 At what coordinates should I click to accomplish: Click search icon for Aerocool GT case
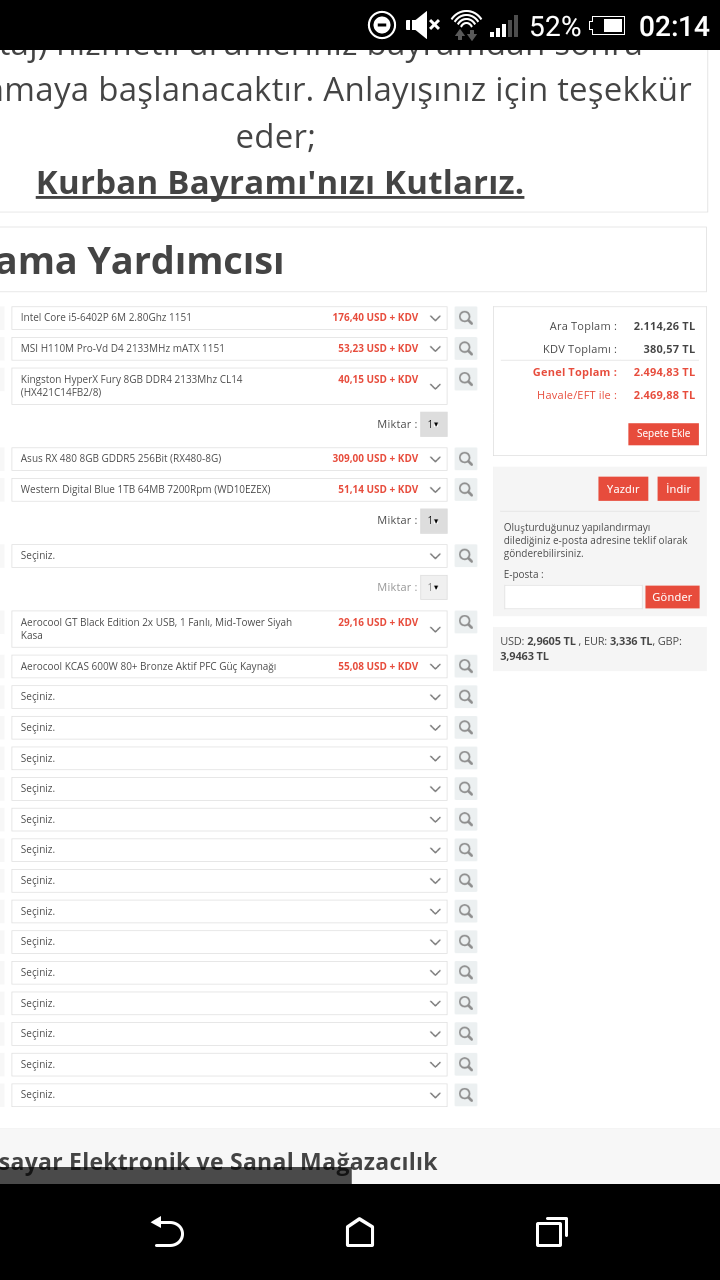coord(466,622)
